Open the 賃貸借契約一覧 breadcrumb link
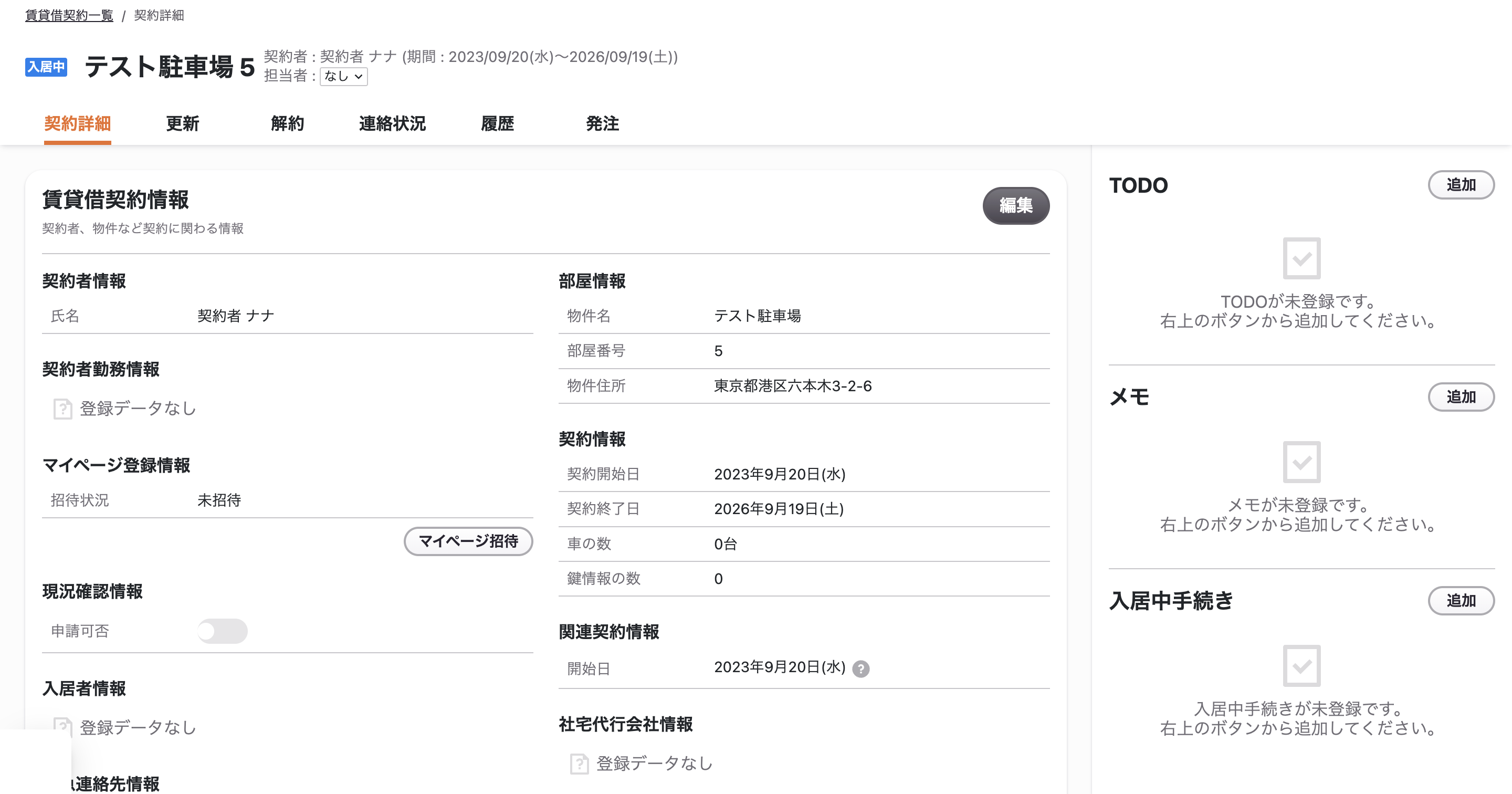This screenshot has height=794, width=1512. pyautogui.click(x=69, y=15)
